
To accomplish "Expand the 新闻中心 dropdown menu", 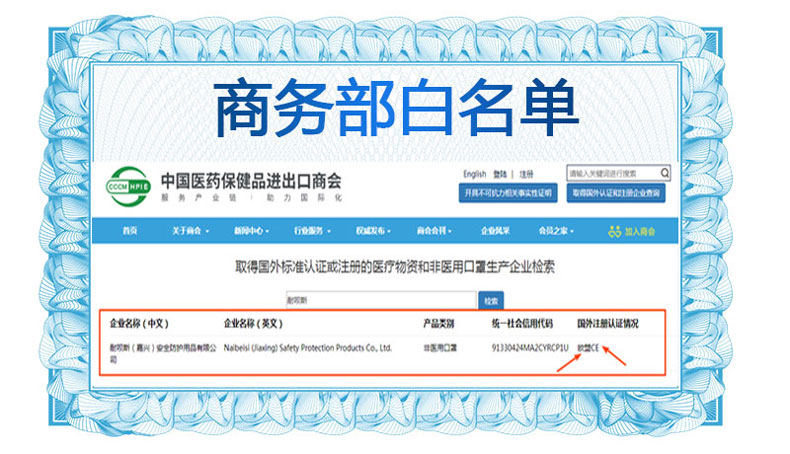I will 252,231.
